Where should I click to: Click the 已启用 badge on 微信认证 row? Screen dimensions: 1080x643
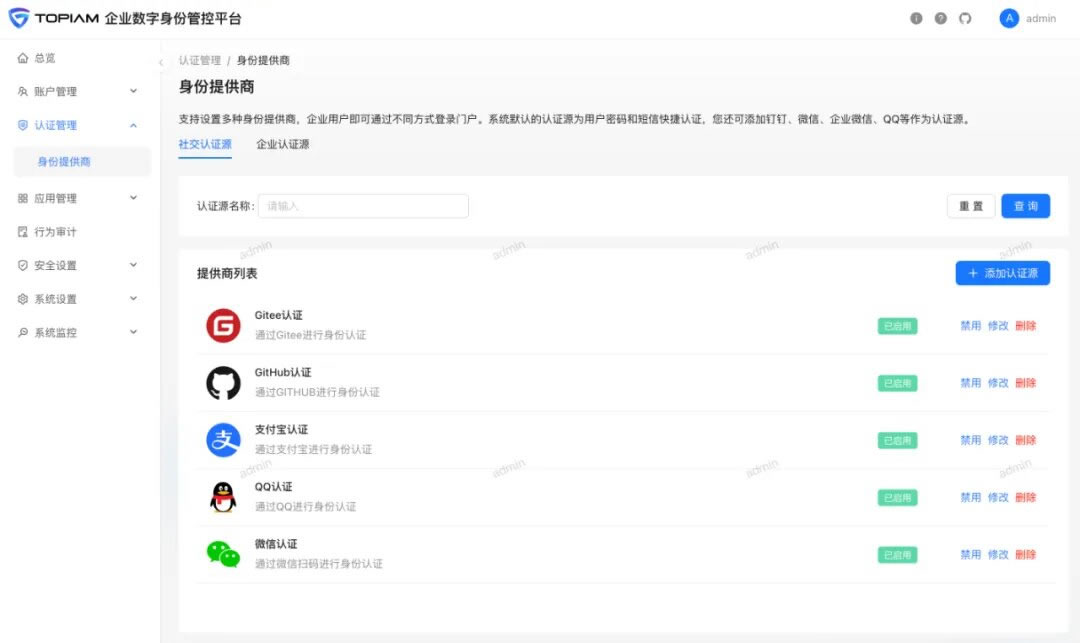(x=897, y=555)
